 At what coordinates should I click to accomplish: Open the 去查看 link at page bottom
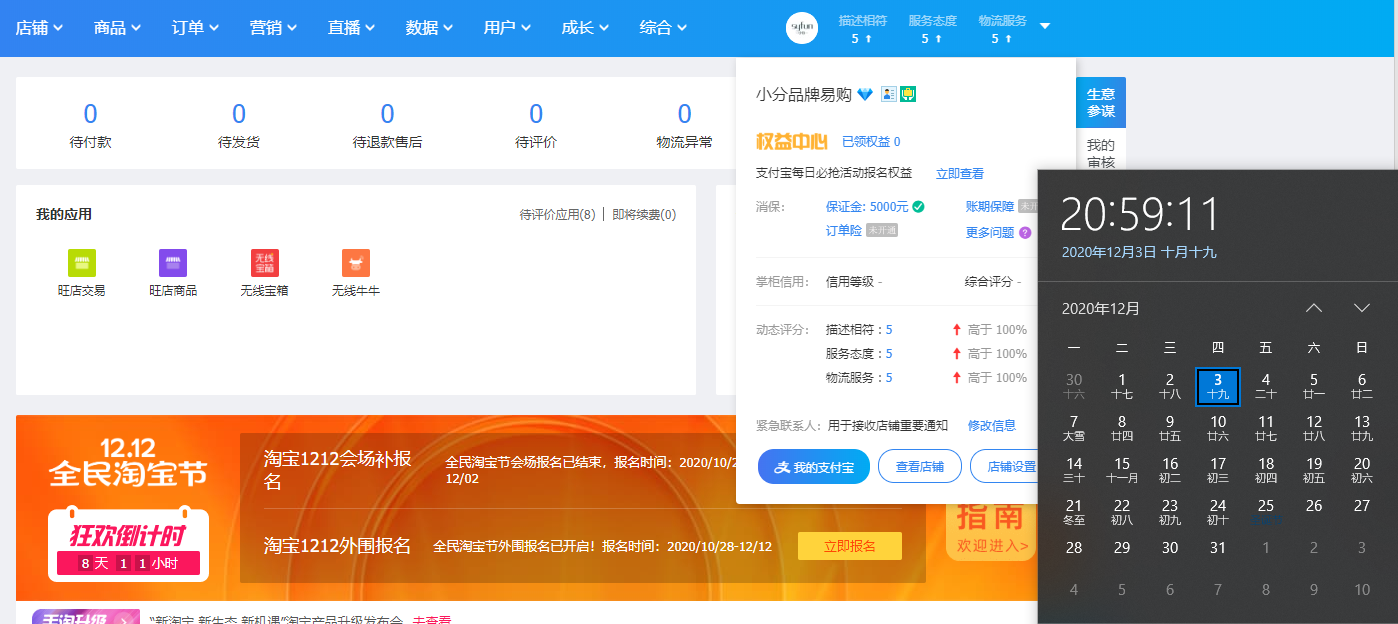(x=431, y=620)
